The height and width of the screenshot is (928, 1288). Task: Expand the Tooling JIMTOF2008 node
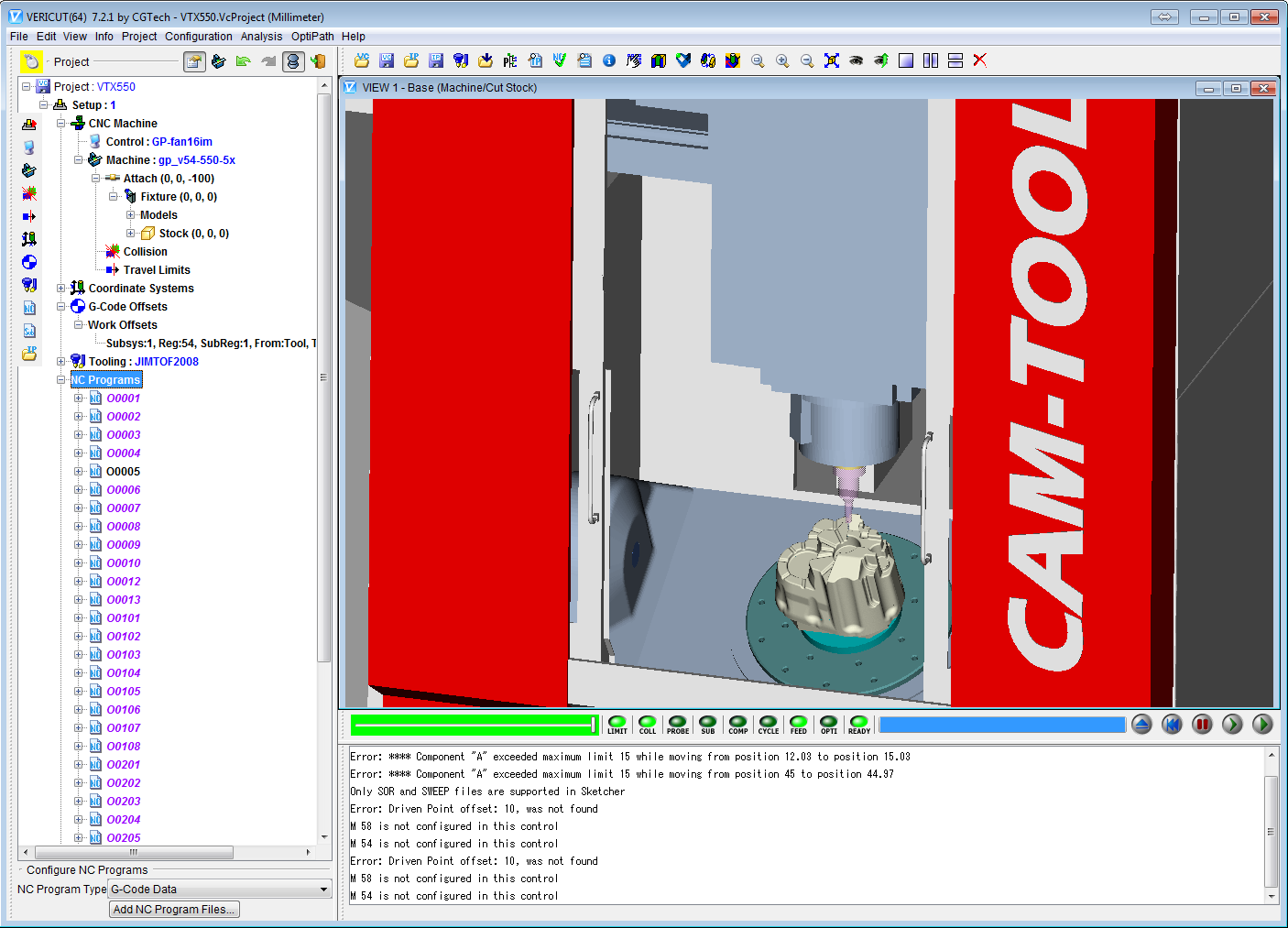(x=61, y=361)
